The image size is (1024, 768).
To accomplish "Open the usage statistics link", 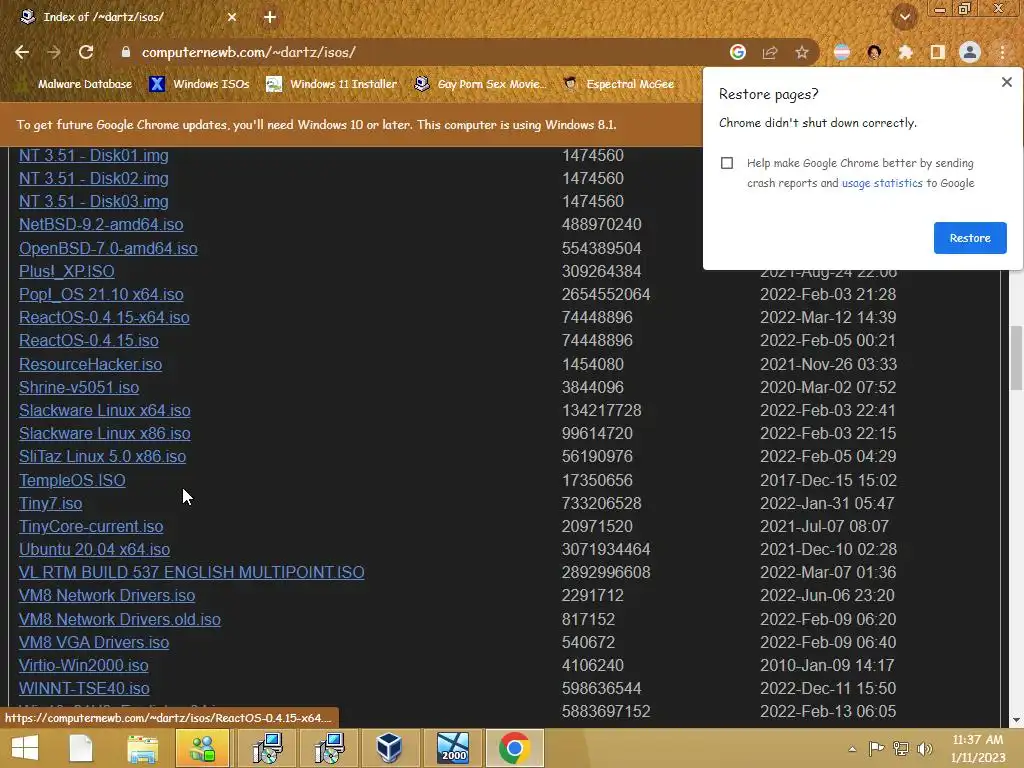I will 882,184.
